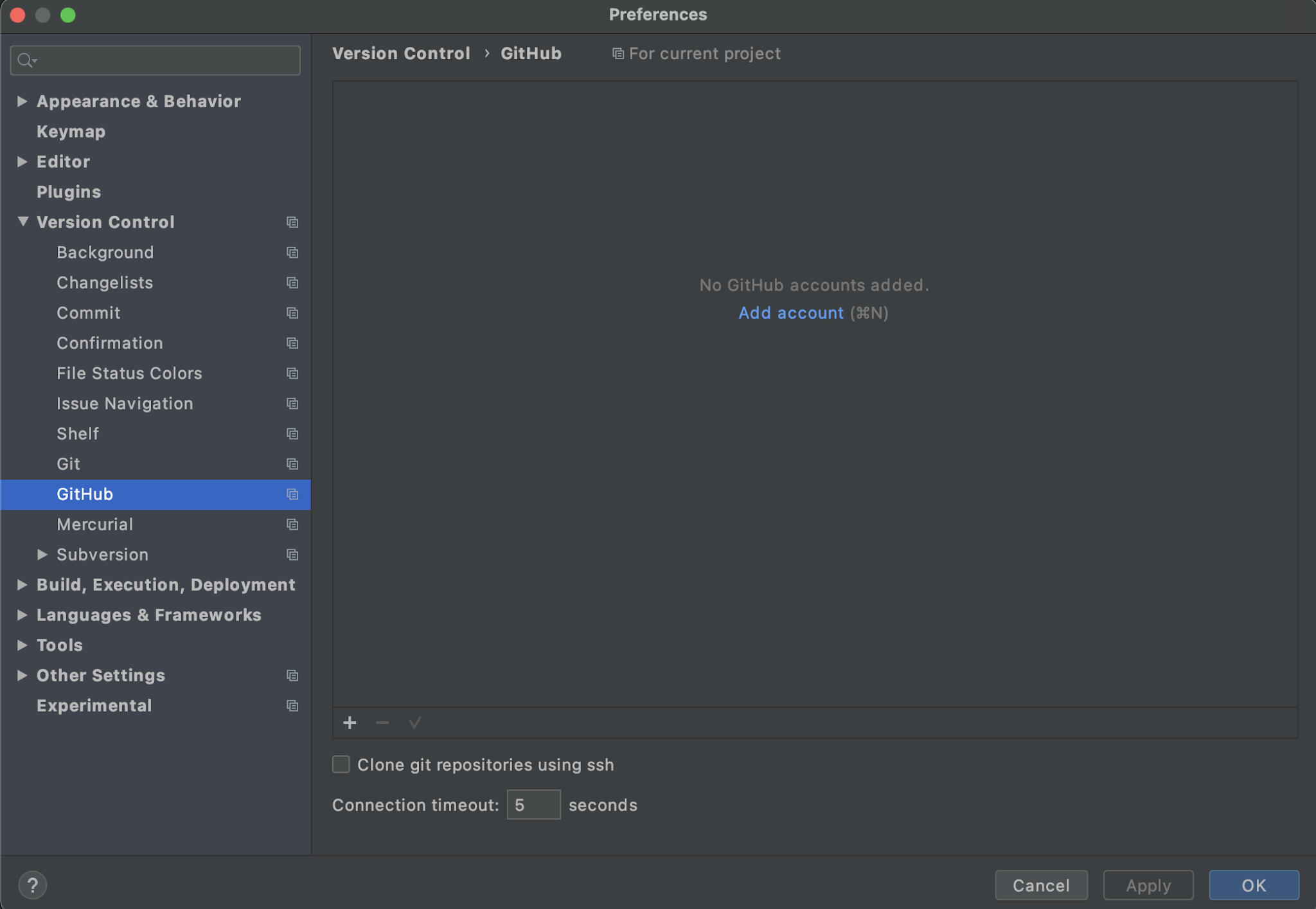
Task: Click the connection timeout value field
Action: [533, 804]
